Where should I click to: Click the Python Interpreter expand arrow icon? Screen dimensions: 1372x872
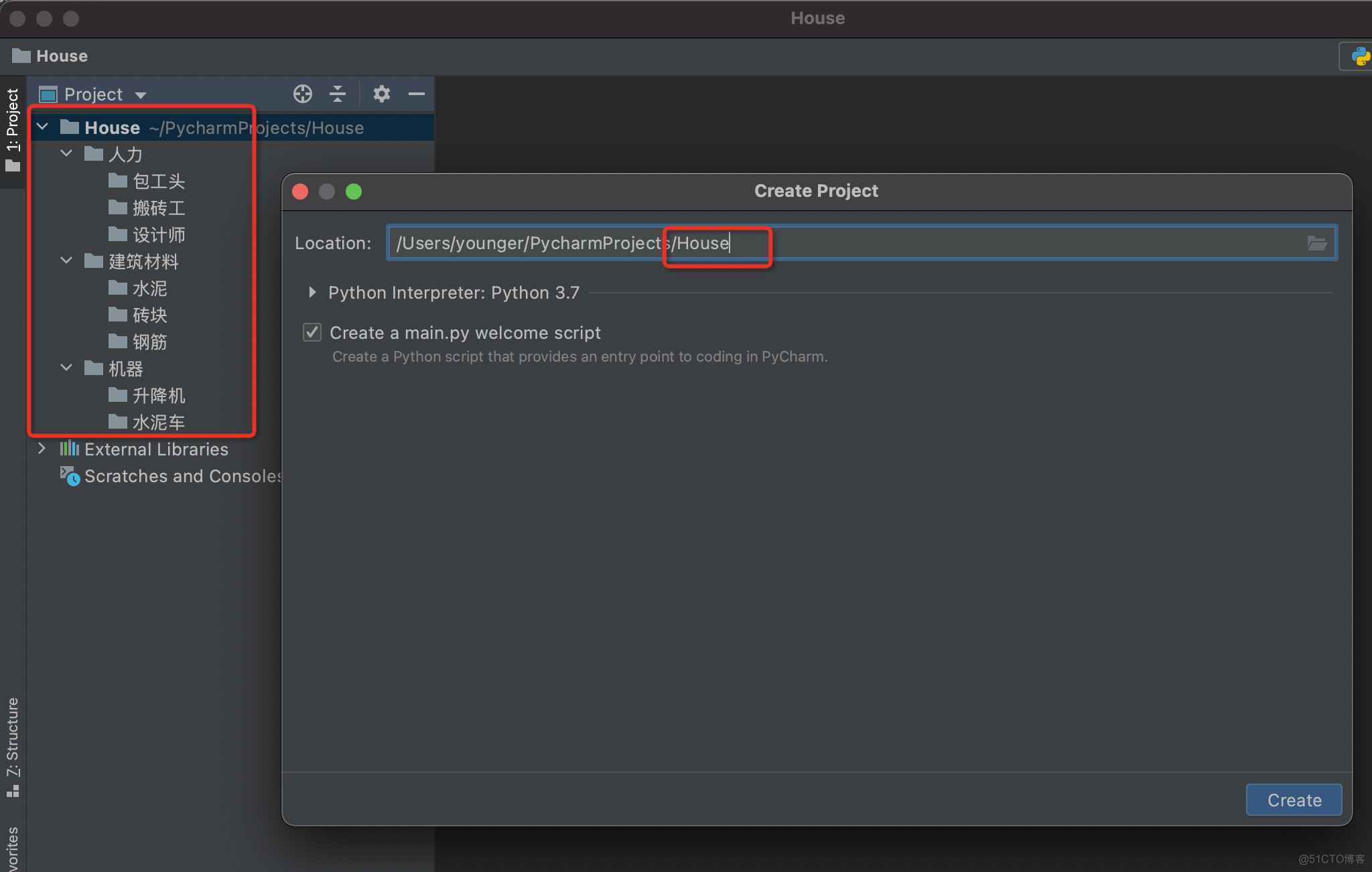point(314,292)
